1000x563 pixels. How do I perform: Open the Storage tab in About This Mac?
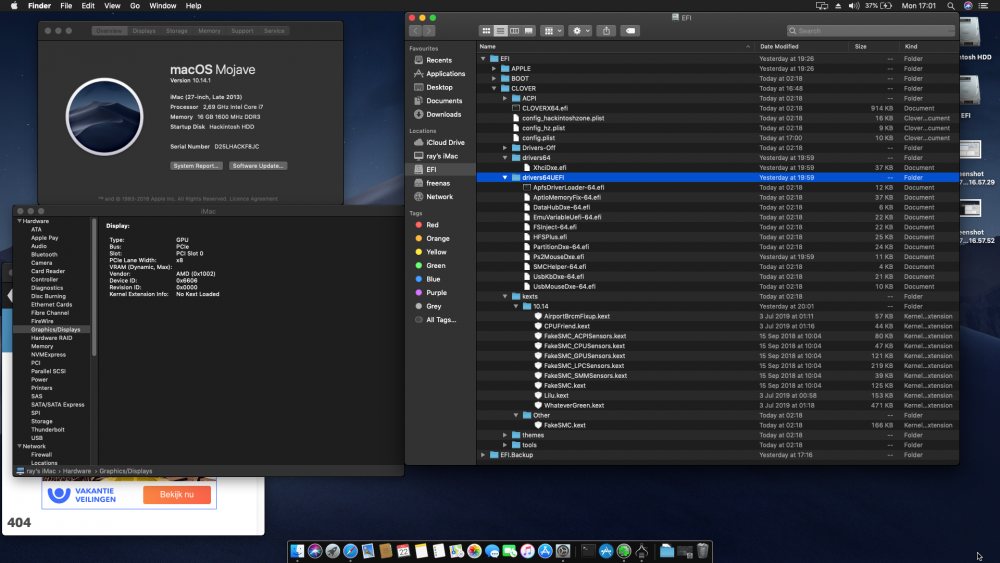pyautogui.click(x=177, y=31)
